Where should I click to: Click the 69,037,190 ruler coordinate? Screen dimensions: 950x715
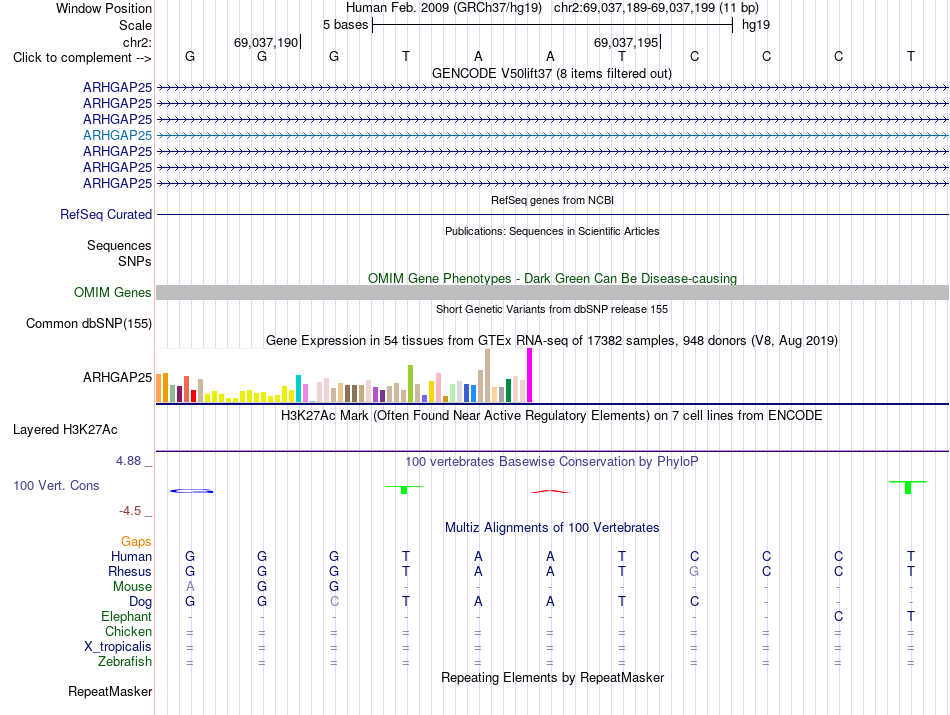coord(266,42)
